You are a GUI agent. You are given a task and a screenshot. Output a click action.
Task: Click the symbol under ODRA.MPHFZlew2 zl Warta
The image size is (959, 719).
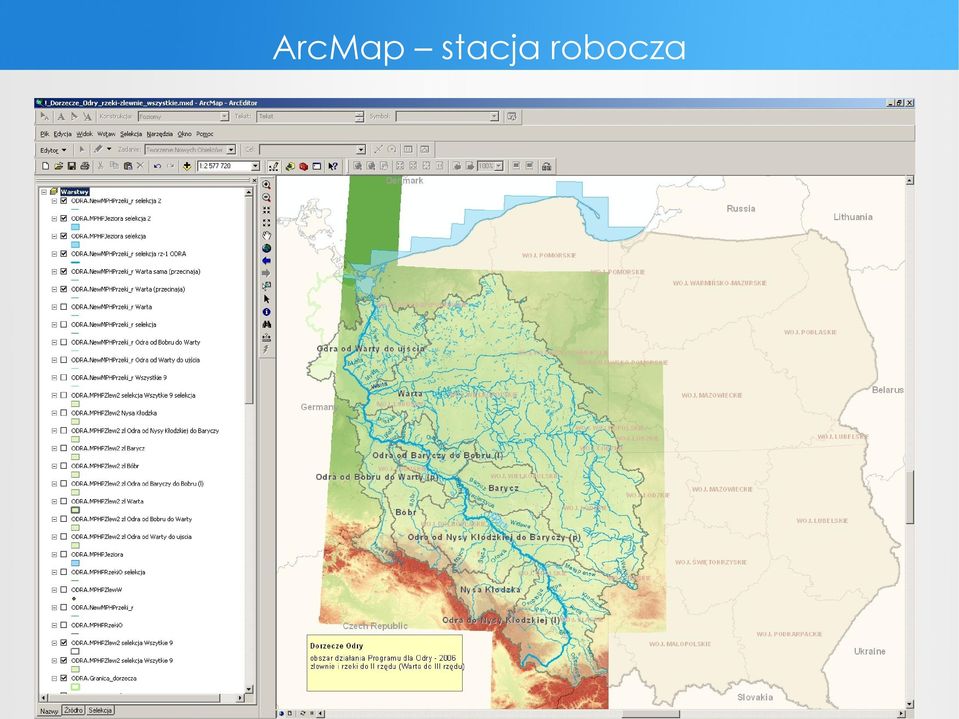(x=75, y=510)
